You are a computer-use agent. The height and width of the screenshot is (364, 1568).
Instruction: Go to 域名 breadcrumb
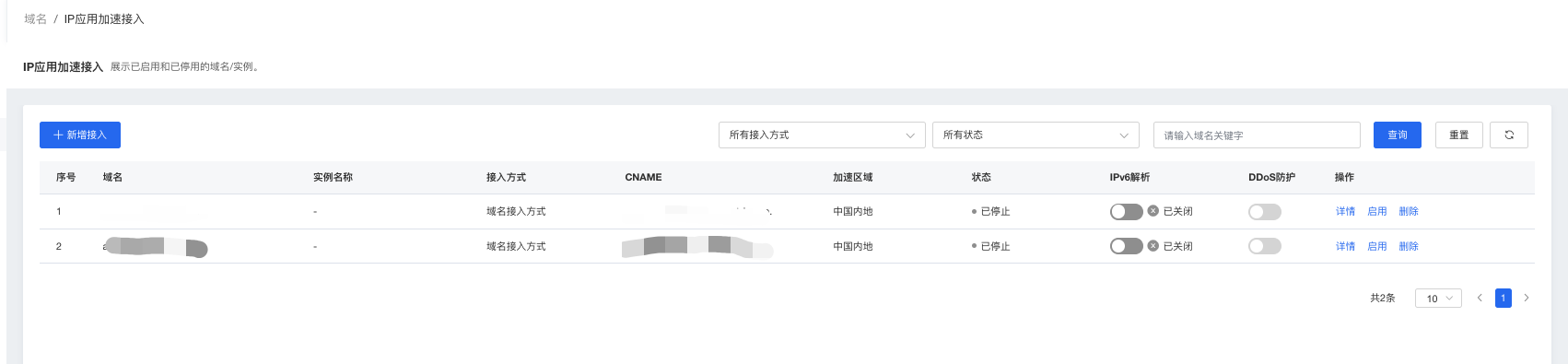tap(36, 19)
